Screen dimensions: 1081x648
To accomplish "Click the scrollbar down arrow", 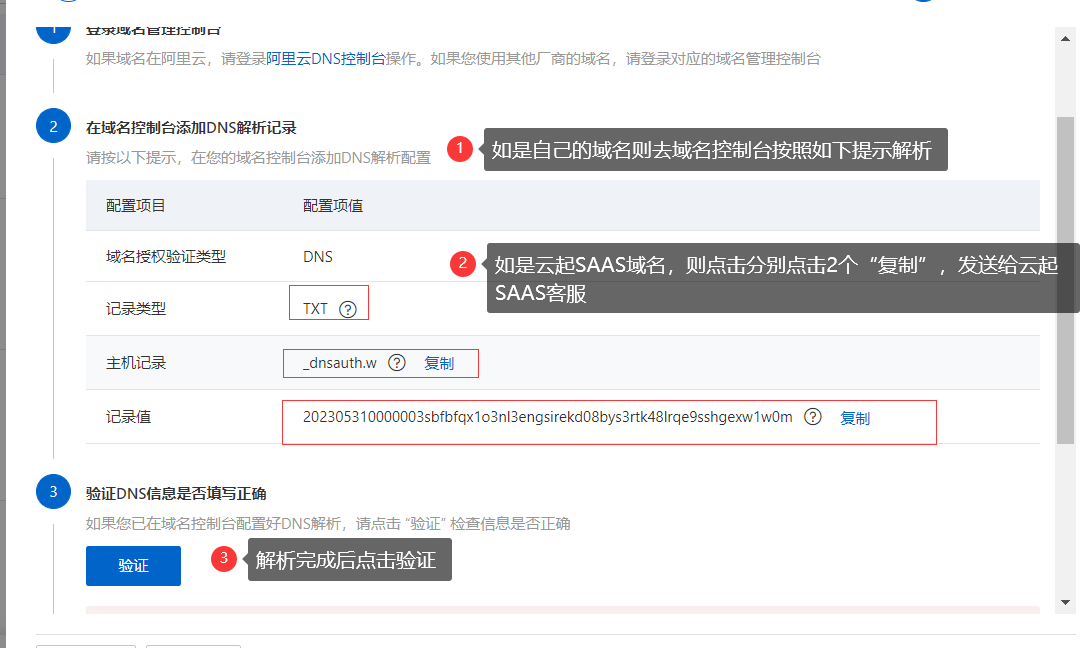I will [1066, 602].
